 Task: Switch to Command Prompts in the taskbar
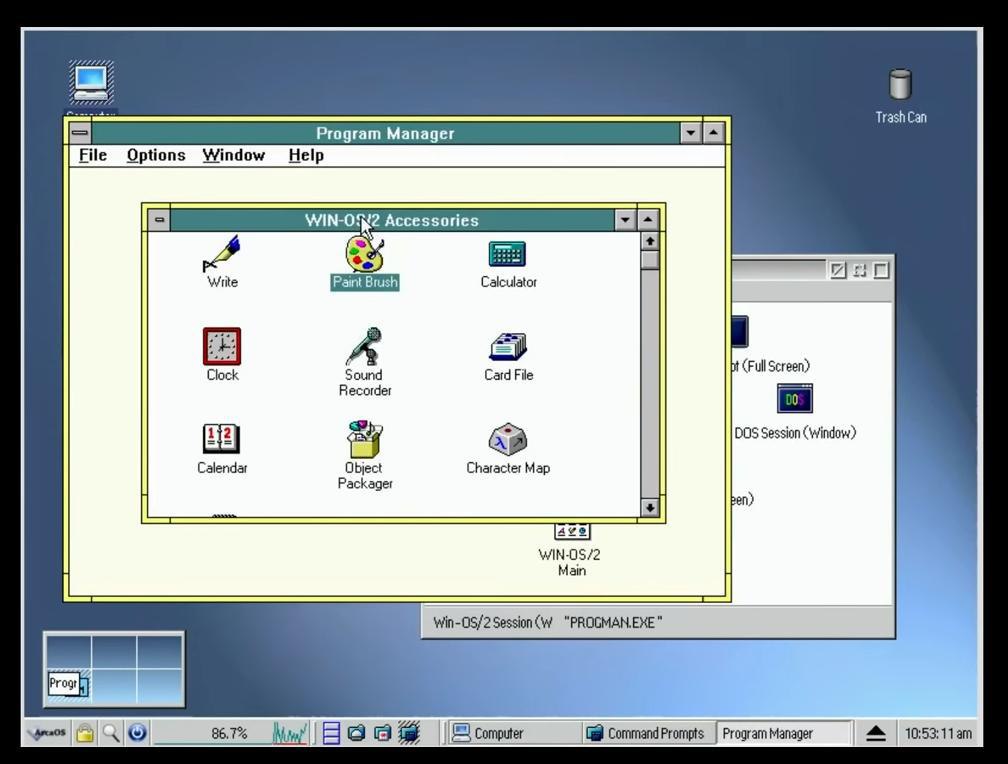coord(647,733)
